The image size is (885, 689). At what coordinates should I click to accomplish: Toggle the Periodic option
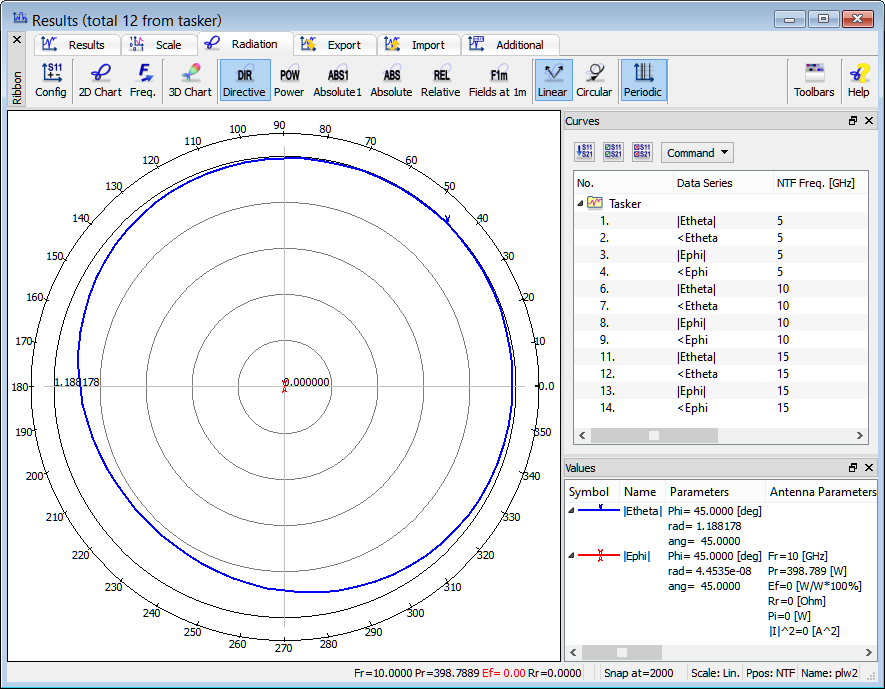pyautogui.click(x=643, y=80)
